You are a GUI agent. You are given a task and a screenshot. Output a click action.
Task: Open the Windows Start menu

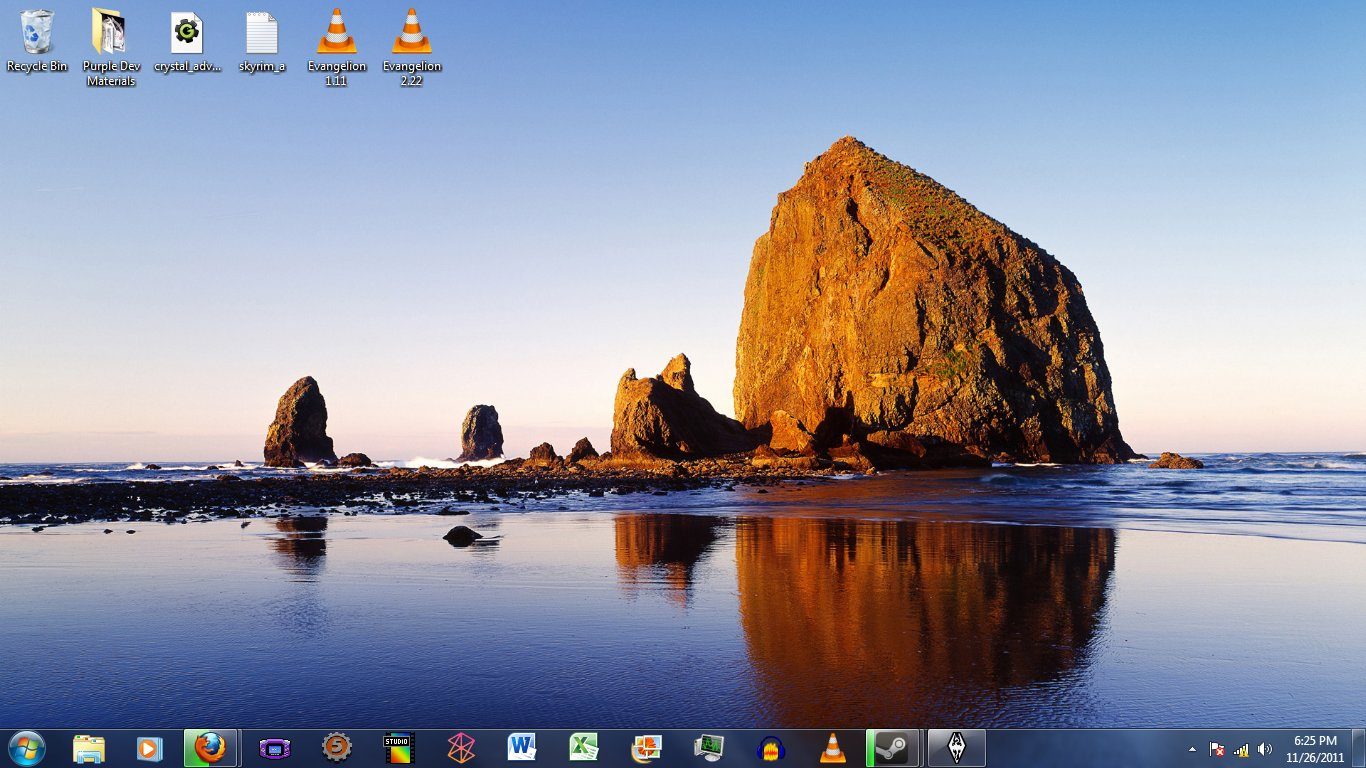(26, 748)
